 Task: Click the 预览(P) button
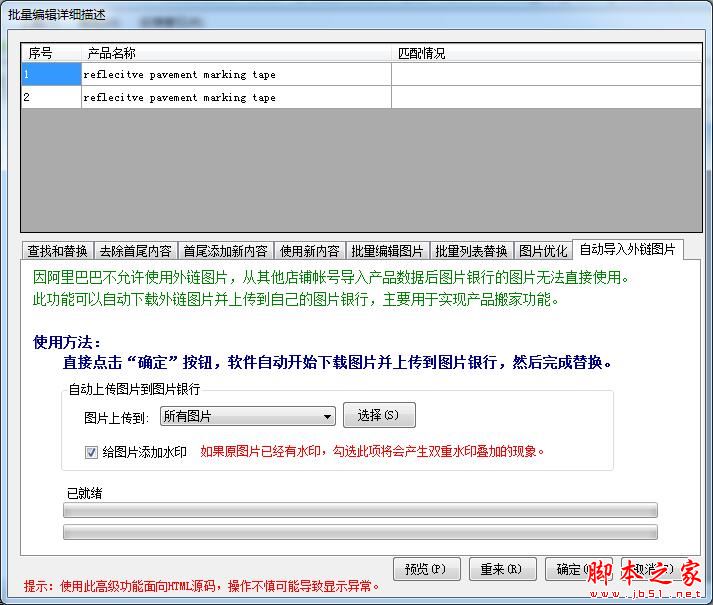pos(427,569)
